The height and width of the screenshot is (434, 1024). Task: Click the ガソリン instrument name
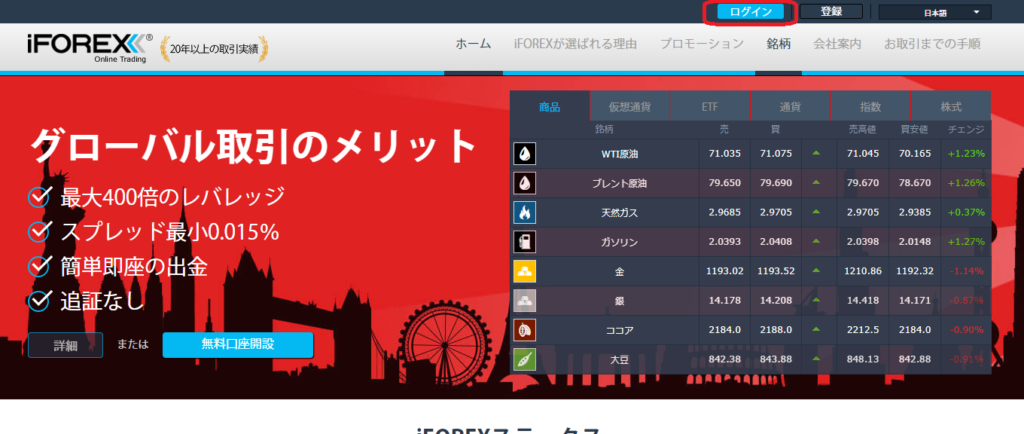coord(619,242)
